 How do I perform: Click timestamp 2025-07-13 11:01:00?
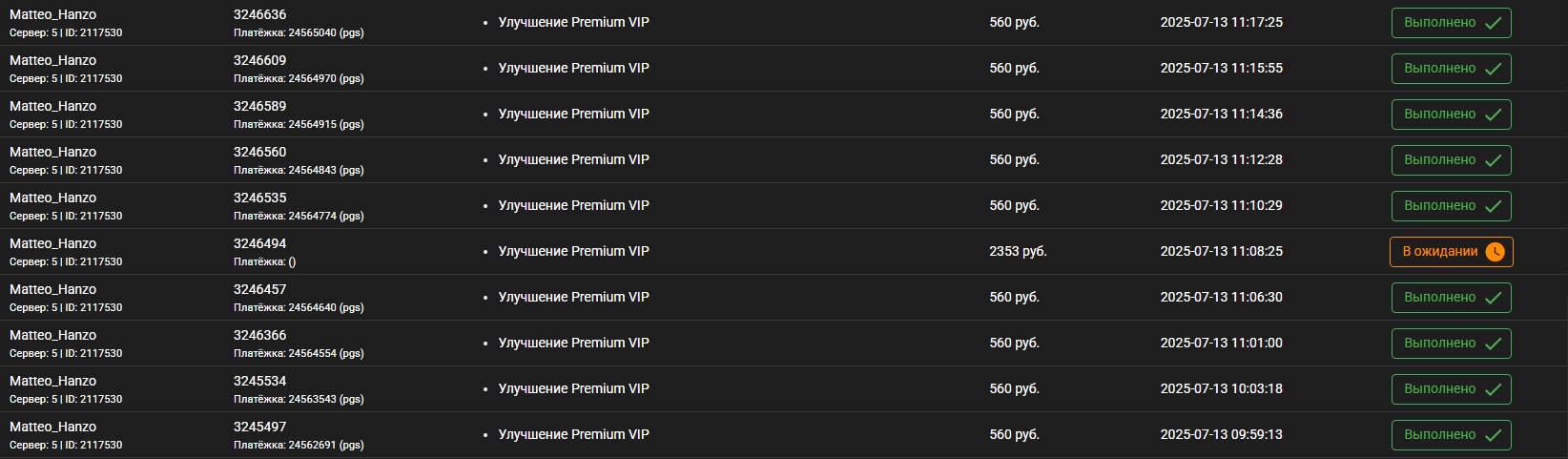point(1221,343)
